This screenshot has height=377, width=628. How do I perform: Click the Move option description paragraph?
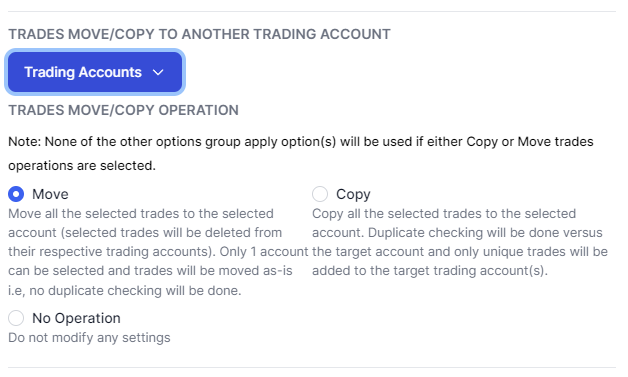pos(158,252)
